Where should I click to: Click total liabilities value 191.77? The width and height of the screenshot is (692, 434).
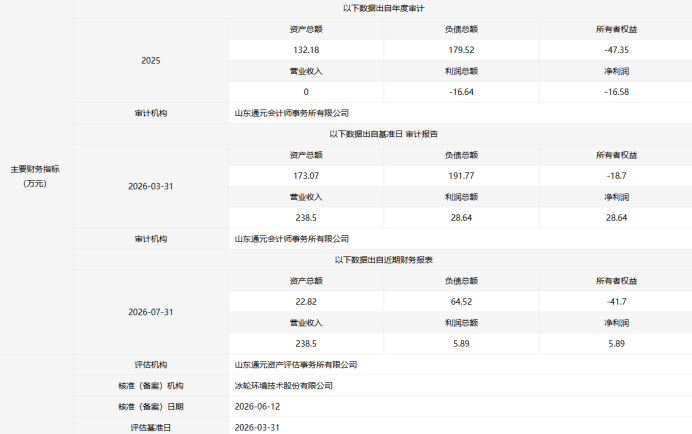461,176
